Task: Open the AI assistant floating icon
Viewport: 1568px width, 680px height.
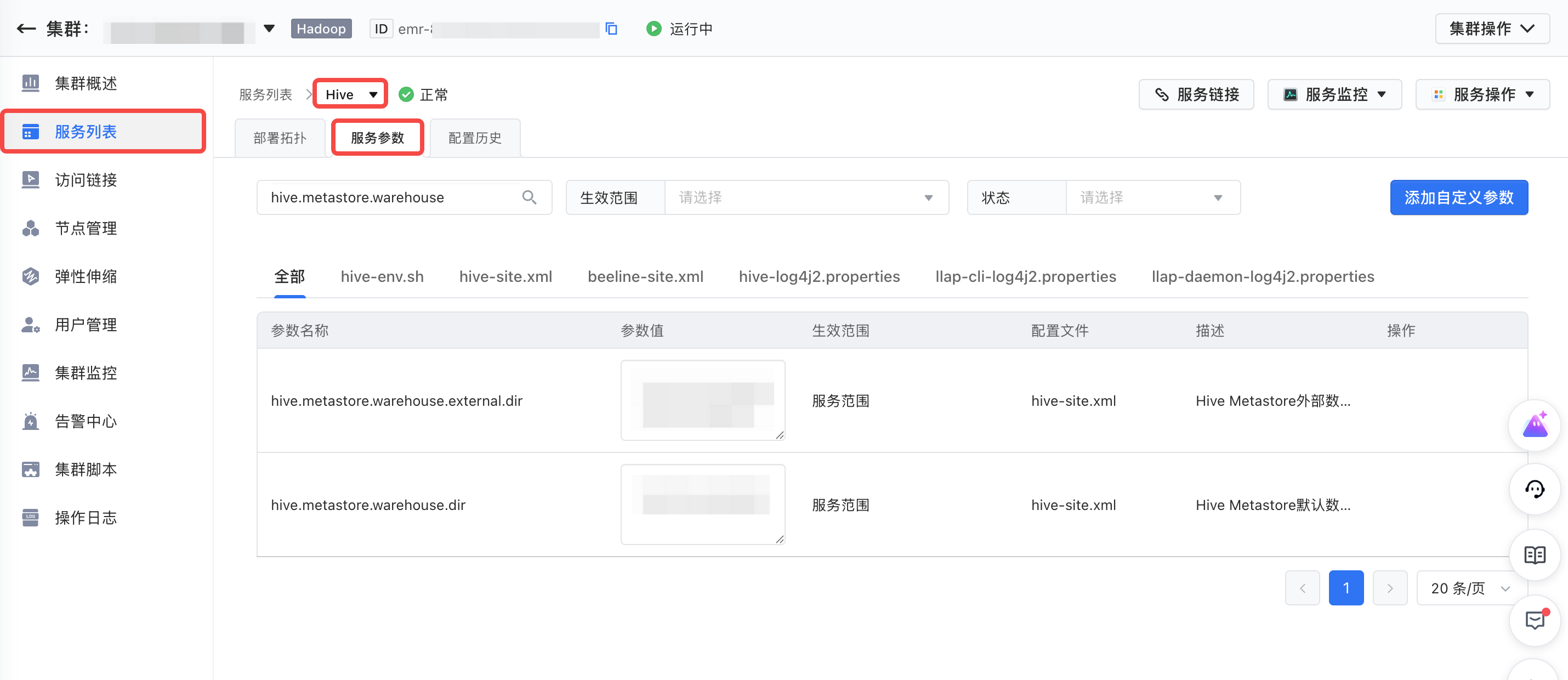Action: point(1535,425)
